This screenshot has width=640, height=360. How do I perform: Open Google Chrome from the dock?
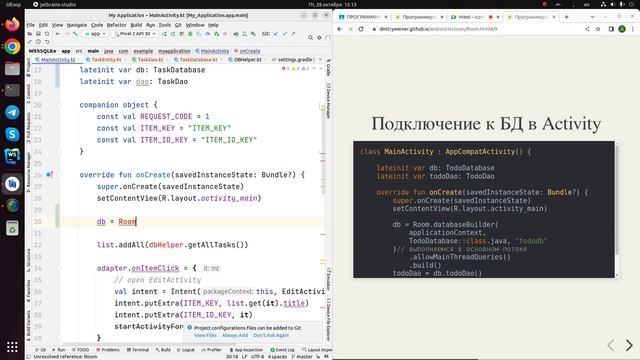12,47
